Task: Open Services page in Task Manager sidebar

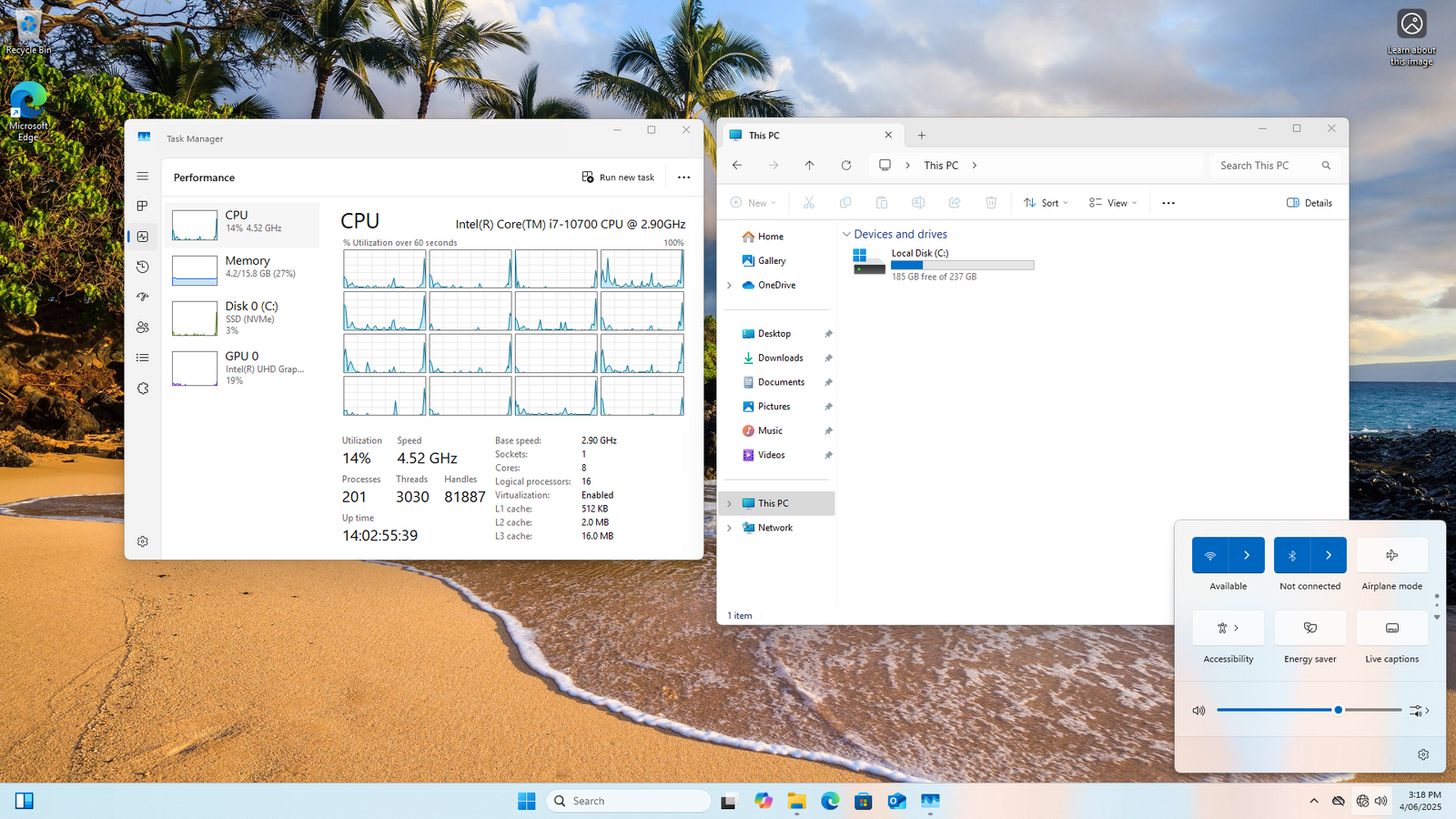Action: point(143,389)
